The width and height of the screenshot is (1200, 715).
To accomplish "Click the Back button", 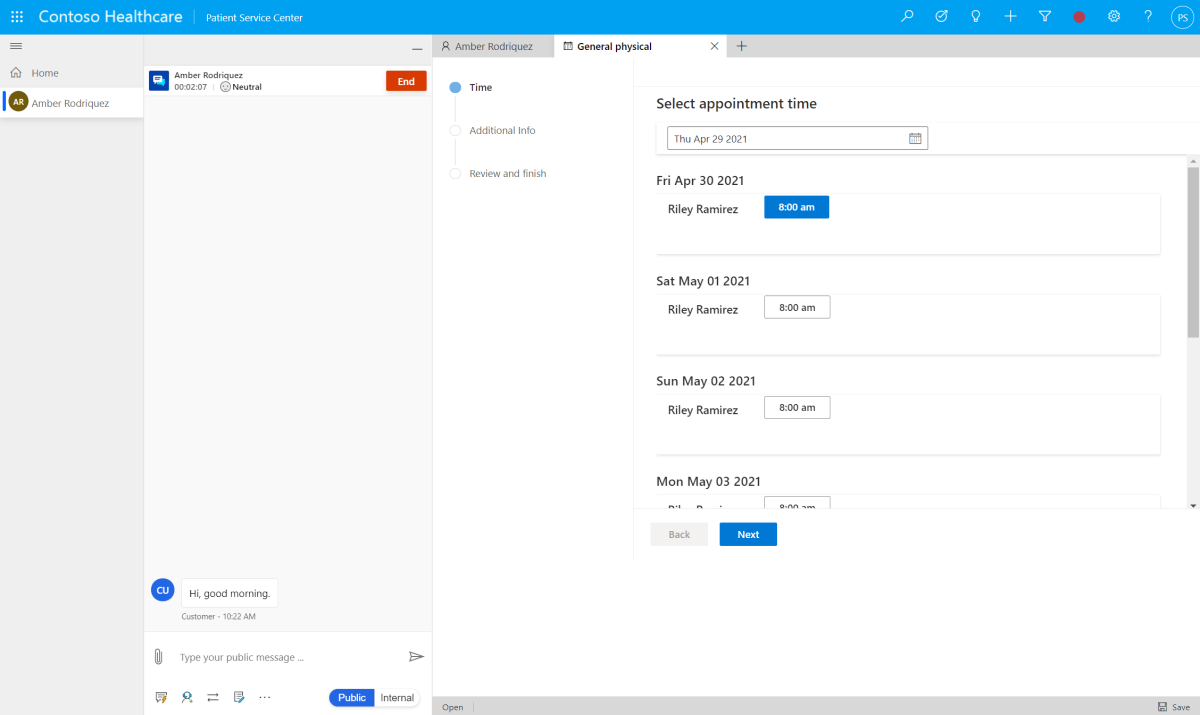I will click(679, 534).
